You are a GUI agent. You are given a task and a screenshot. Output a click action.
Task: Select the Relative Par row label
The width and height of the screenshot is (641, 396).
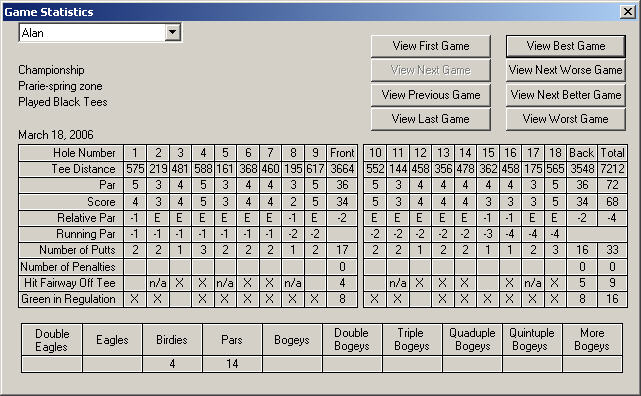click(71, 218)
